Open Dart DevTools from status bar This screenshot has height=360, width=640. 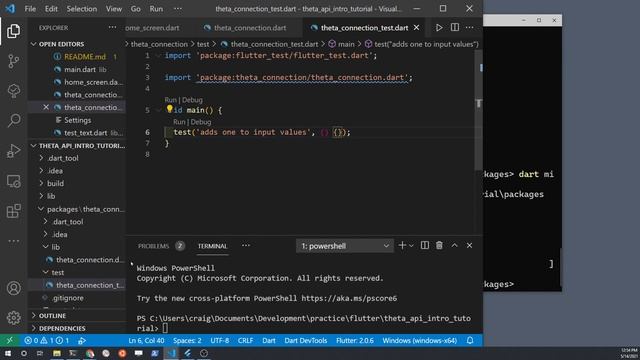click(x=306, y=340)
